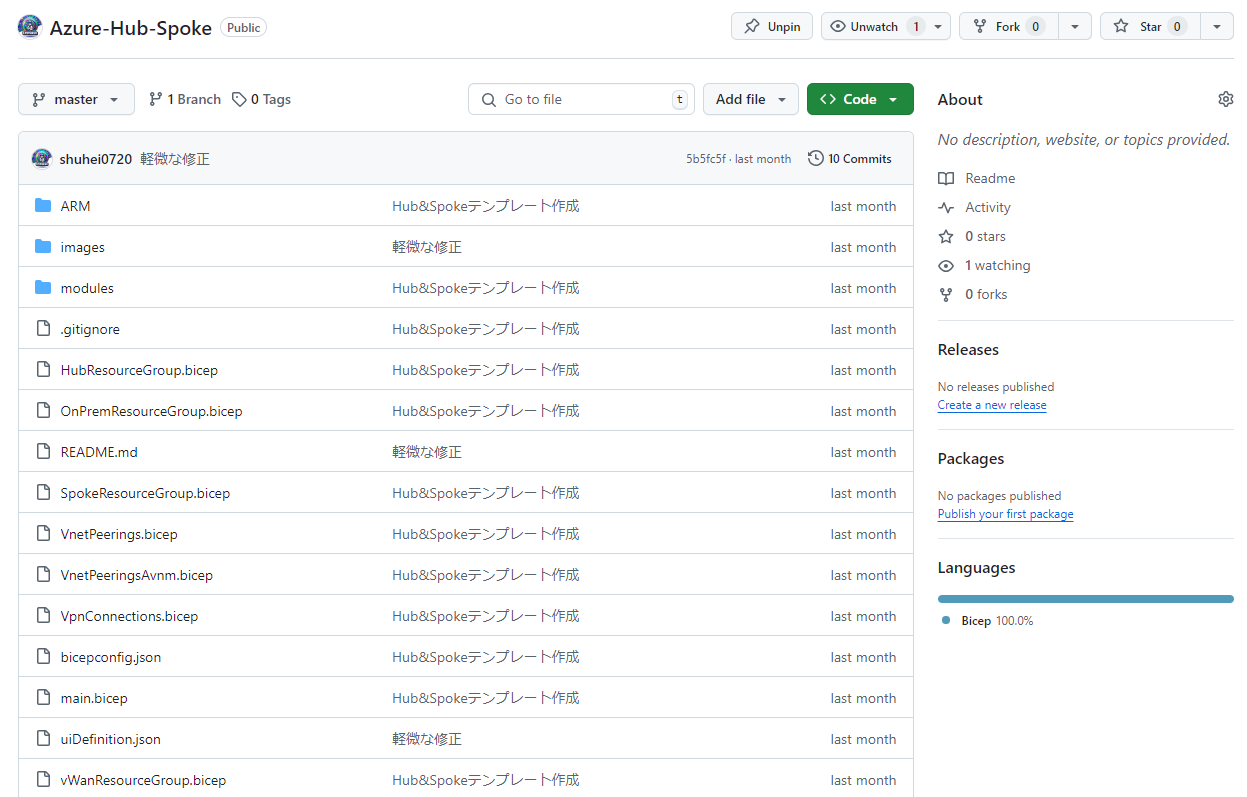The height and width of the screenshot is (797, 1247).
Task: Open the uiDefinition.json file
Action: coord(110,739)
